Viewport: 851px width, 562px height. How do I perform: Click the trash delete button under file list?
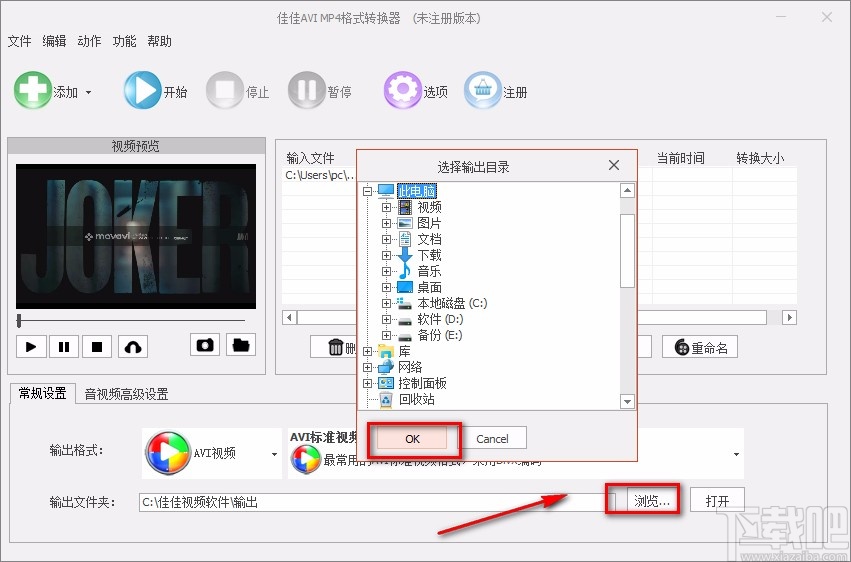tap(334, 347)
